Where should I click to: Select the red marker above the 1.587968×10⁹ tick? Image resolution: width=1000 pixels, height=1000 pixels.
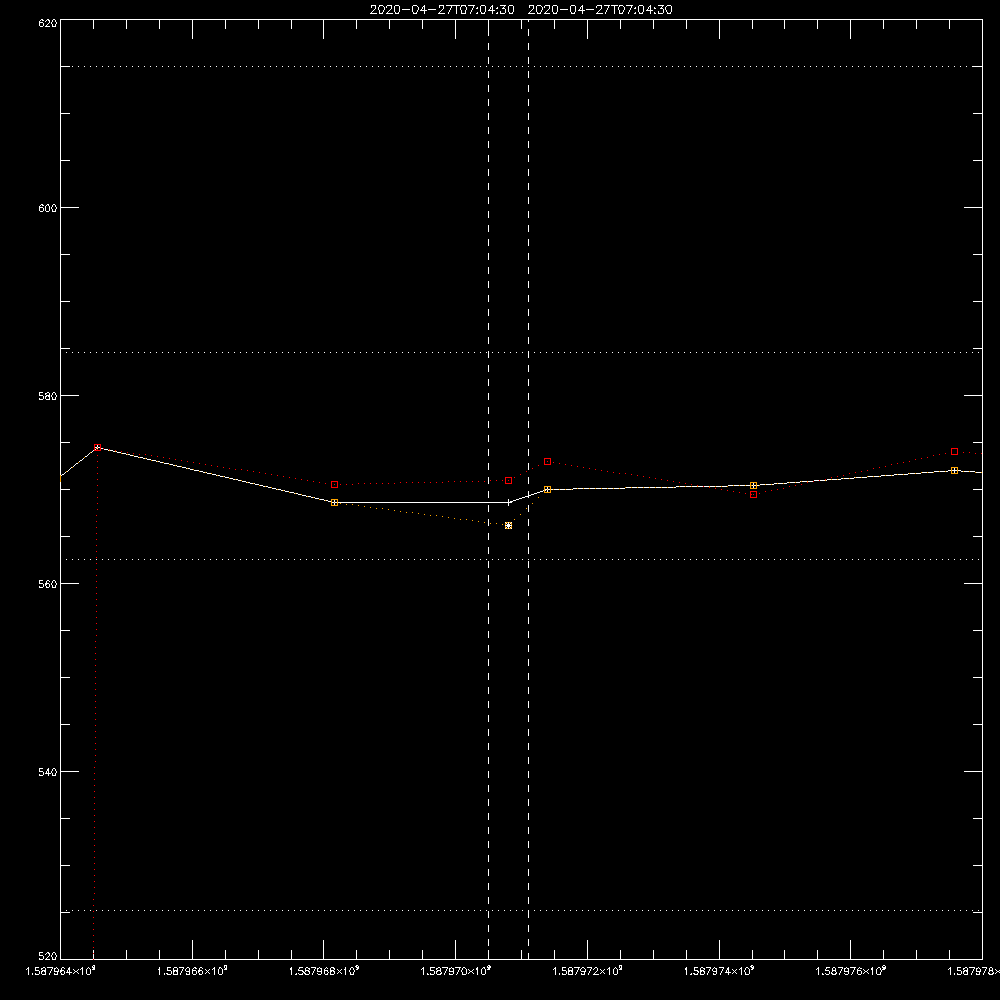(x=335, y=485)
